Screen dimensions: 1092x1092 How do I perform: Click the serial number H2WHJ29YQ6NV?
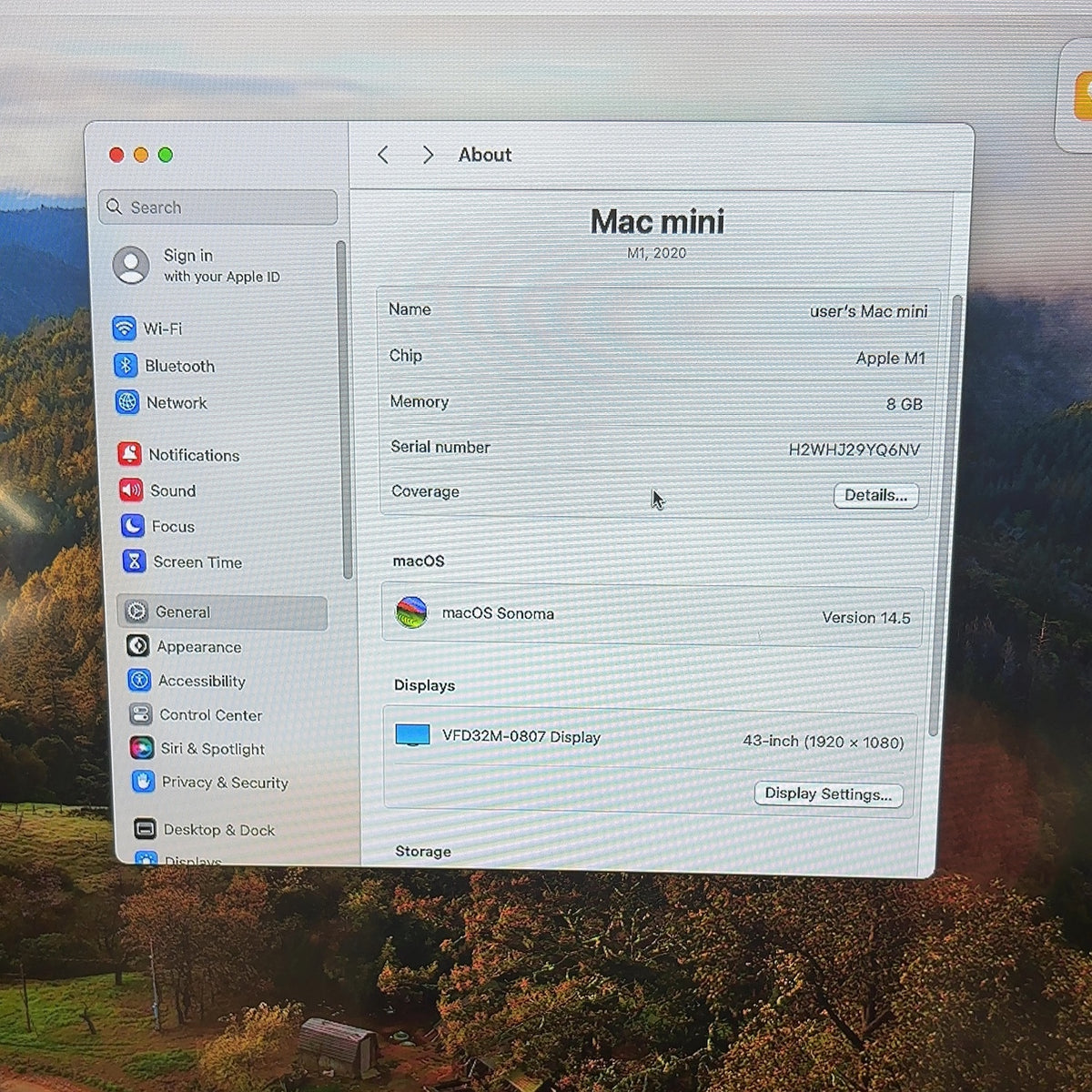[x=854, y=450]
